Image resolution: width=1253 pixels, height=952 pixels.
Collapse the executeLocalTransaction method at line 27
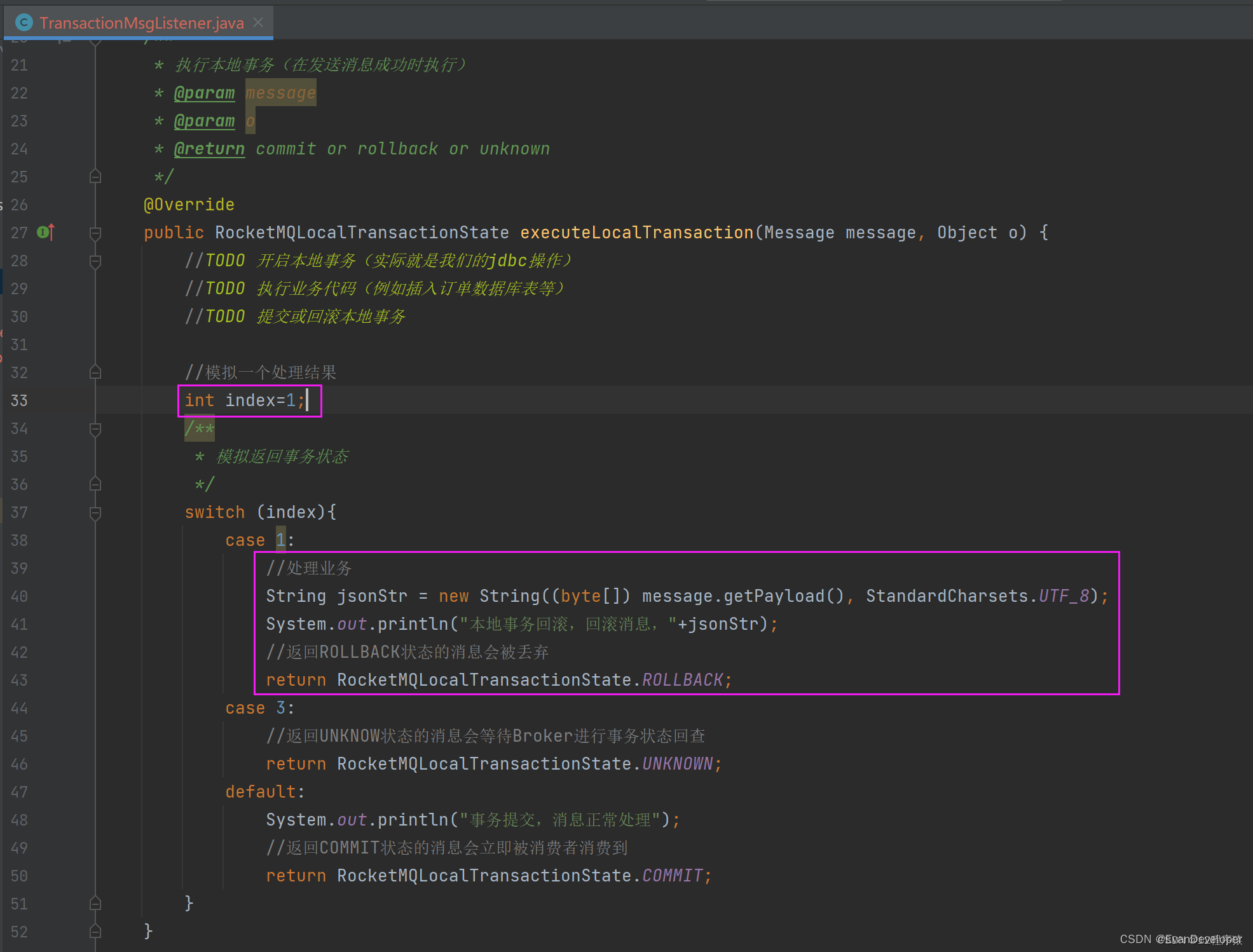tap(95, 233)
